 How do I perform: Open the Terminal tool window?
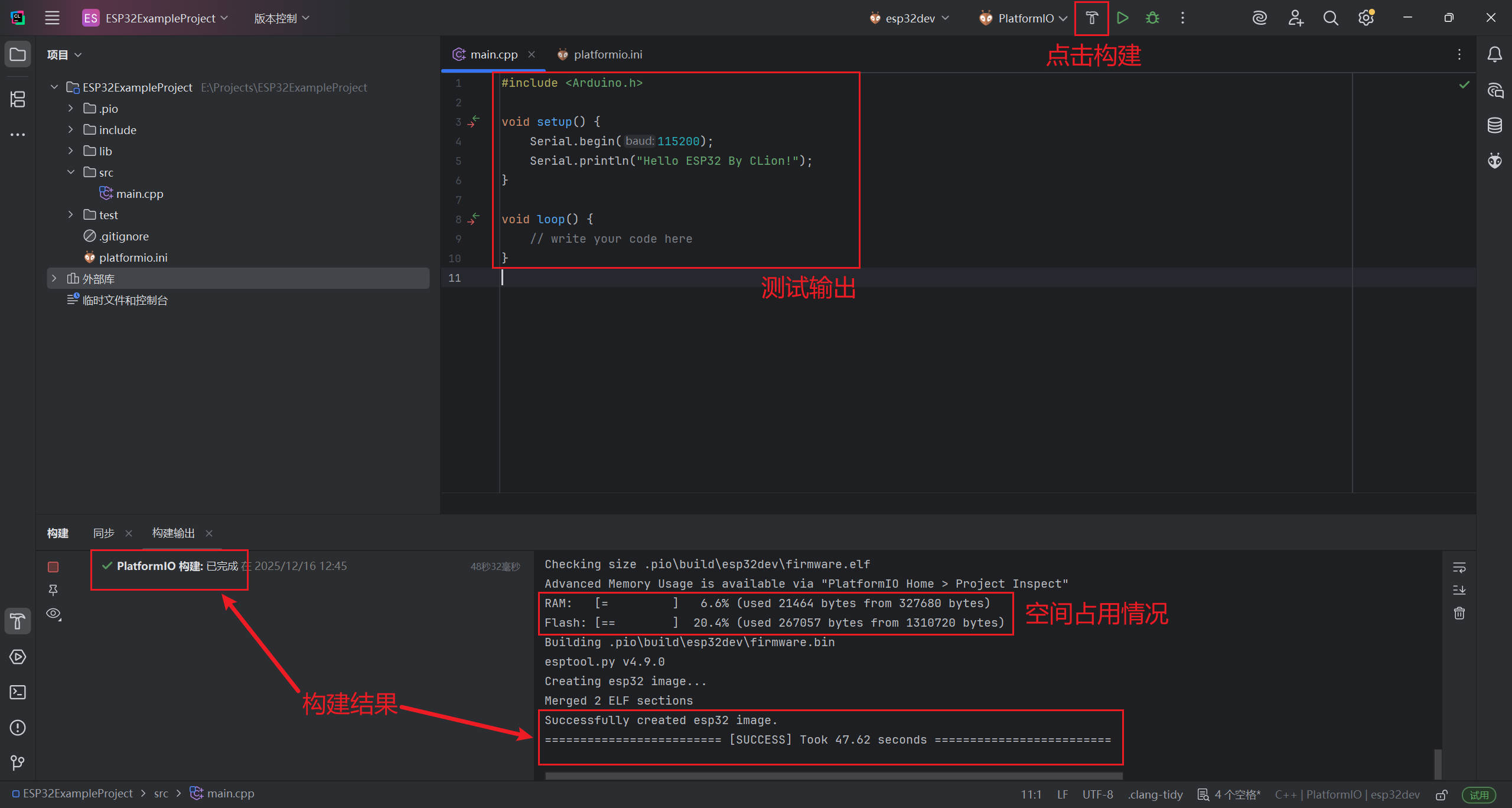pyautogui.click(x=18, y=692)
